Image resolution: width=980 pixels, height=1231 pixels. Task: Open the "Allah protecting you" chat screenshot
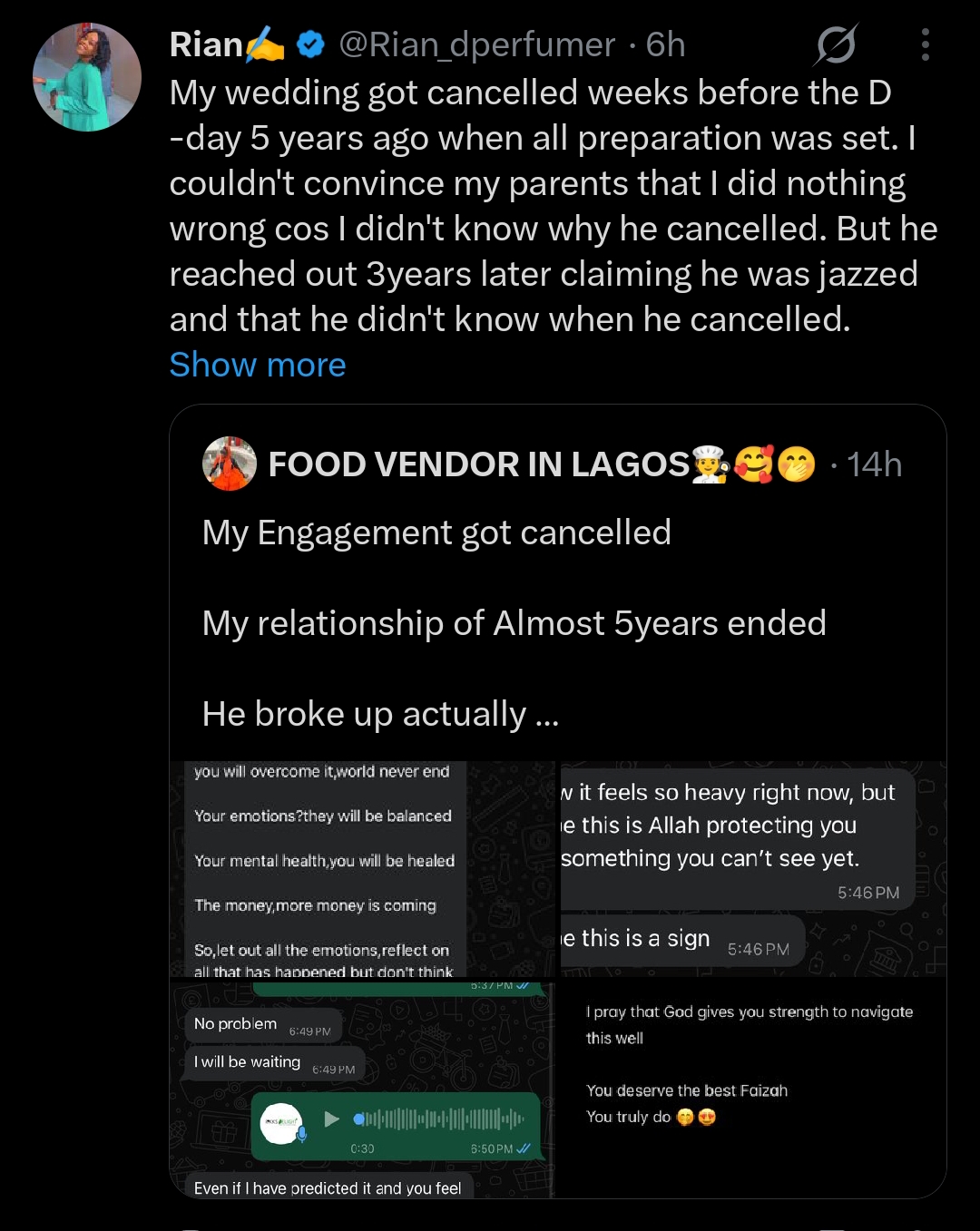coord(753,868)
